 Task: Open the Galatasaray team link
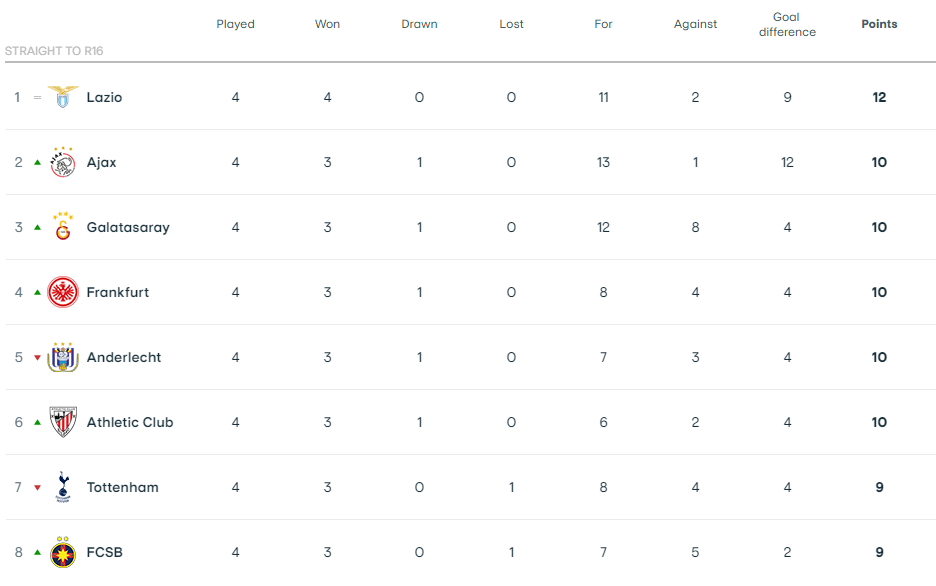(x=128, y=227)
